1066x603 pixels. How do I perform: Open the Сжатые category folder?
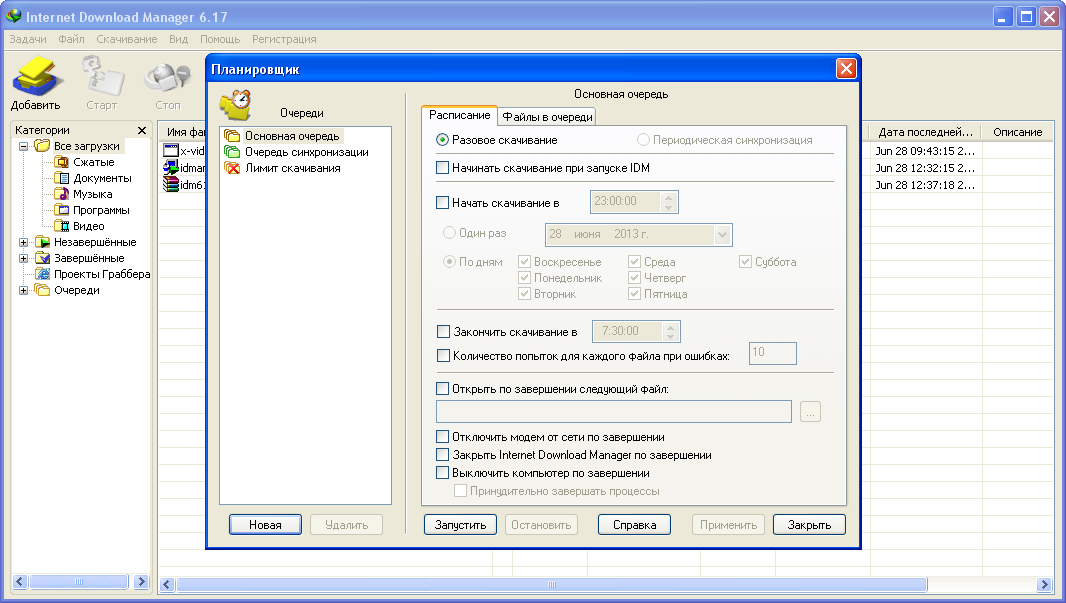coord(93,162)
